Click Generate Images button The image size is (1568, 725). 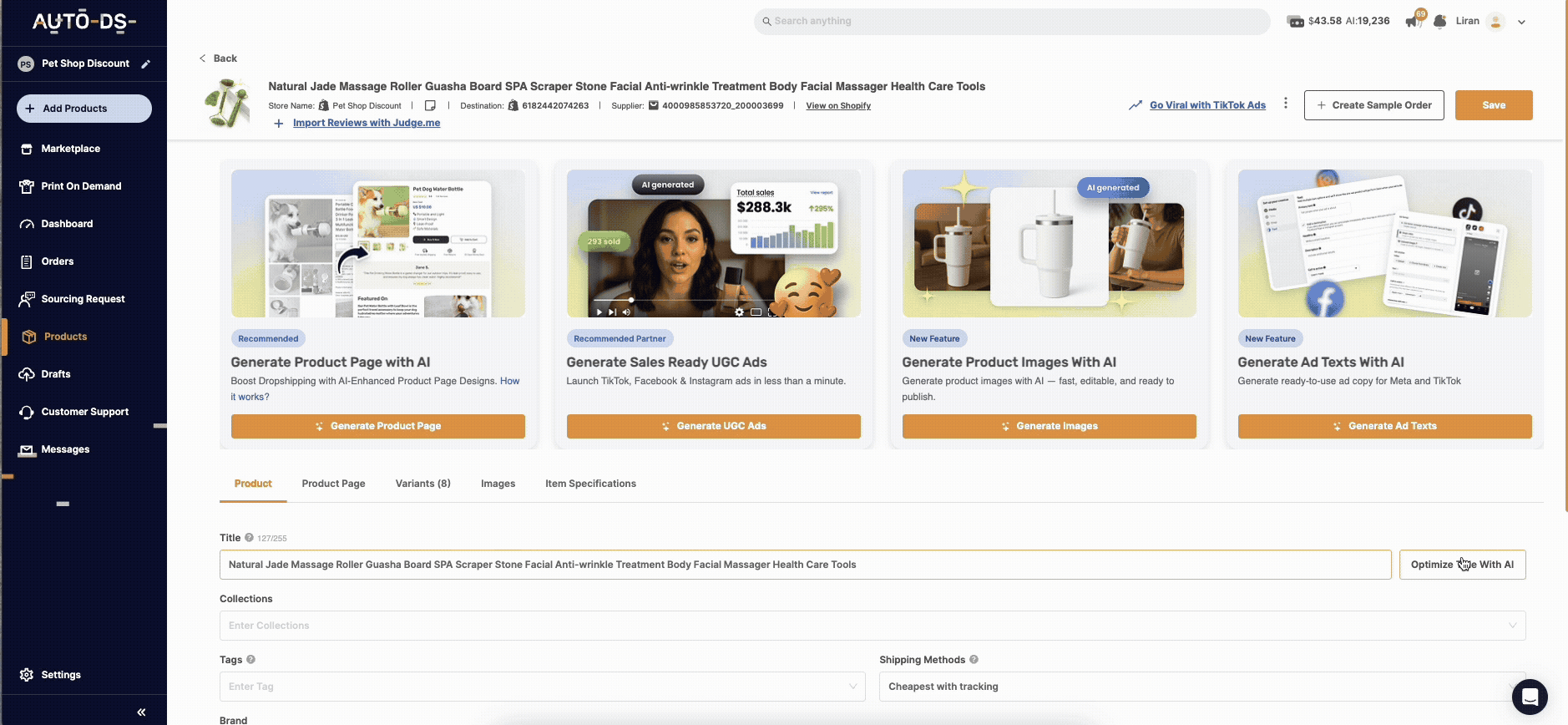(1050, 426)
